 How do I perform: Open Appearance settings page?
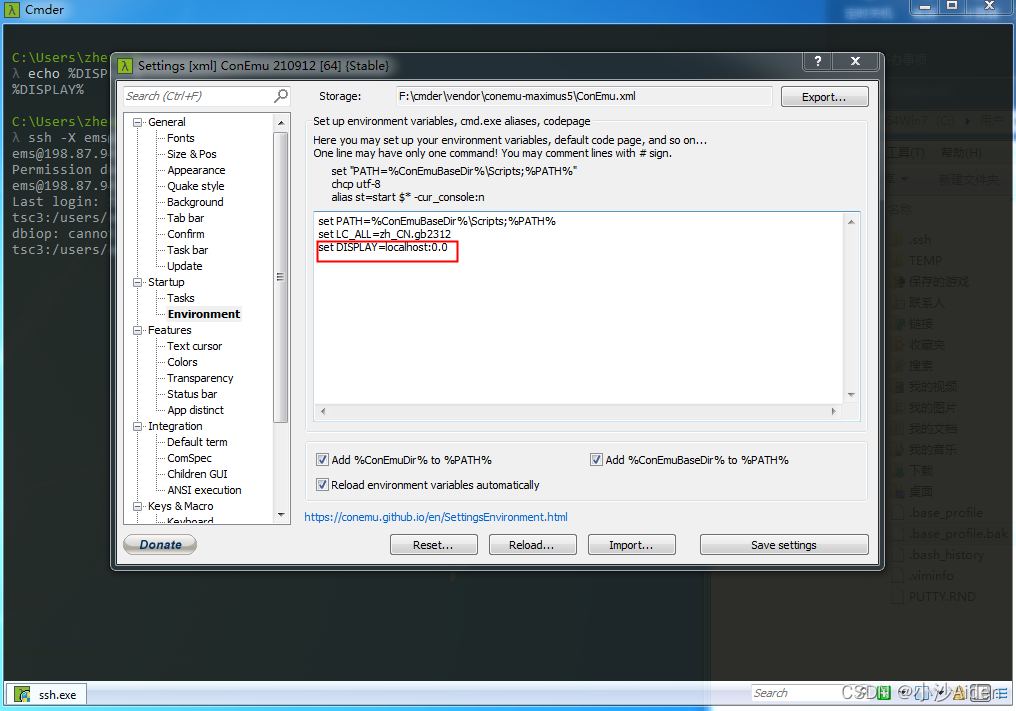[196, 170]
